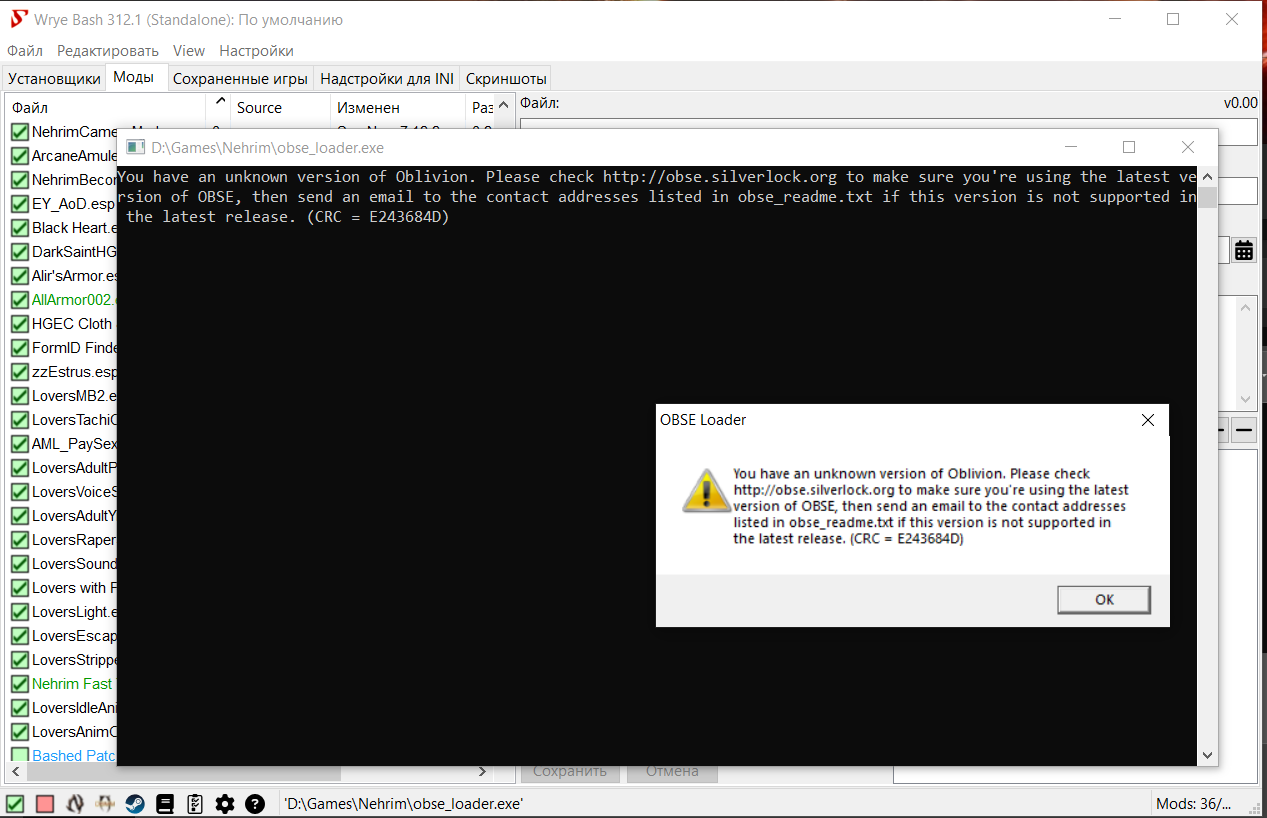Switch to the Сохраненные игры tab

click(240, 79)
